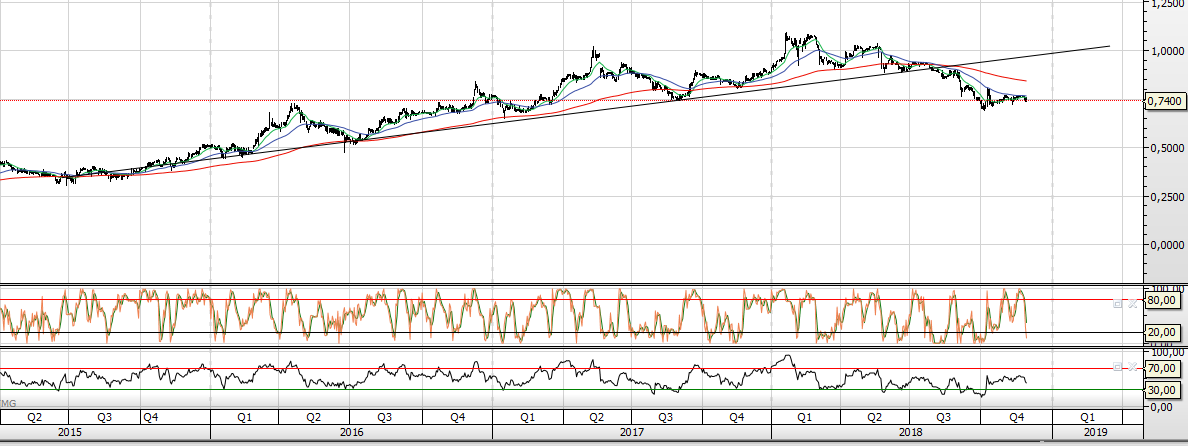This screenshot has height=446, width=1188.
Task: Maximize the stochastic oscillator panel
Action: click(1118, 301)
